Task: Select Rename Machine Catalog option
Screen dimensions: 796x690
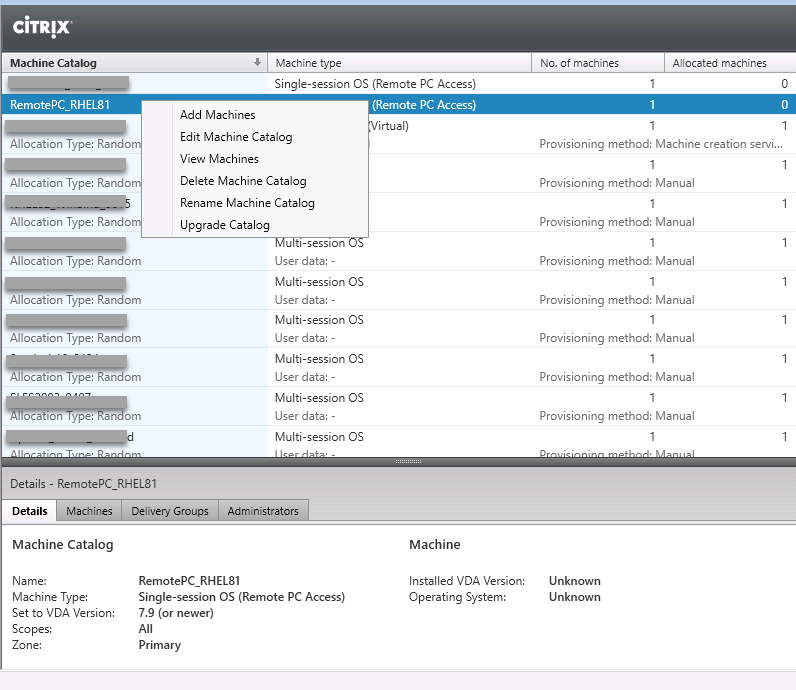Action: [x=246, y=203]
